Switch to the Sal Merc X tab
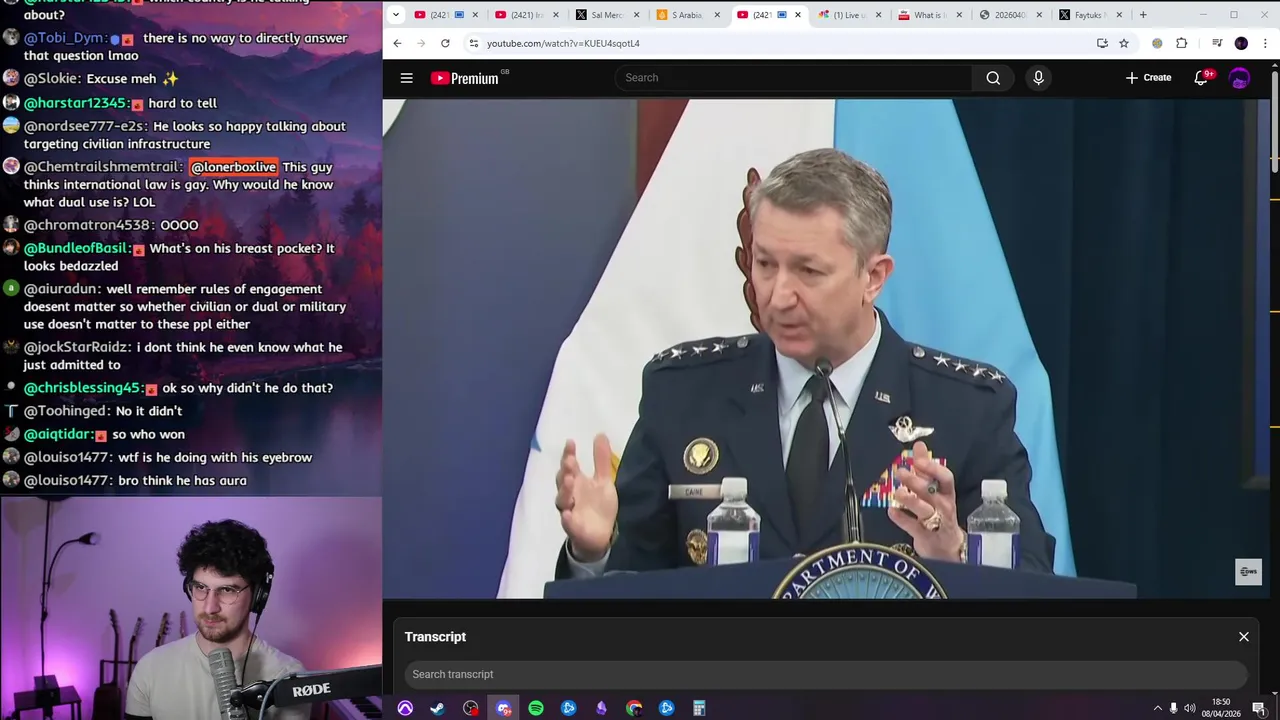This screenshot has width=1280, height=720. click(607, 15)
